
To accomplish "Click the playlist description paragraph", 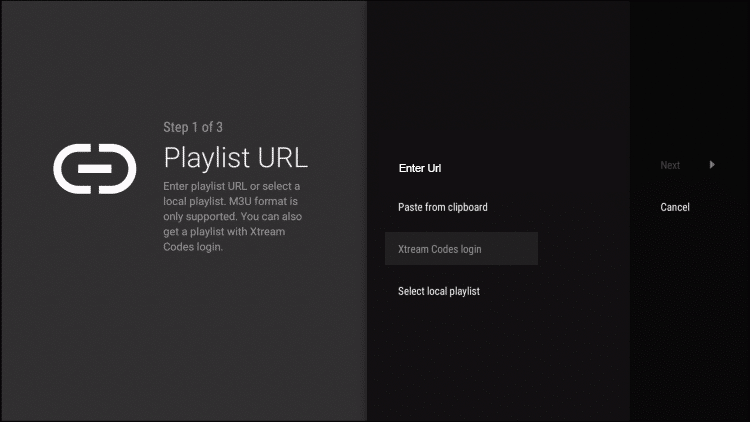I will [233, 217].
